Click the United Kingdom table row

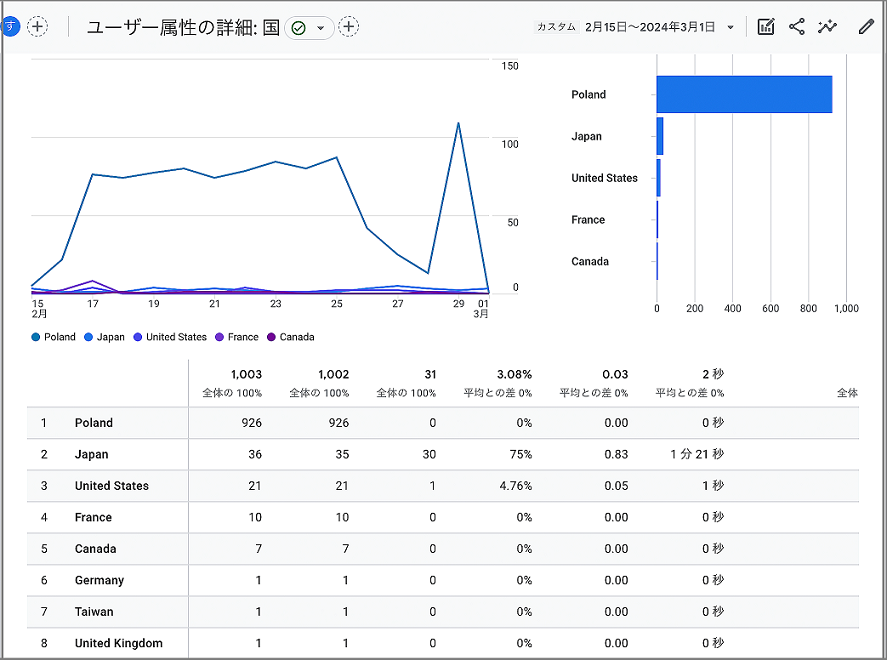pyautogui.click(x=118, y=643)
